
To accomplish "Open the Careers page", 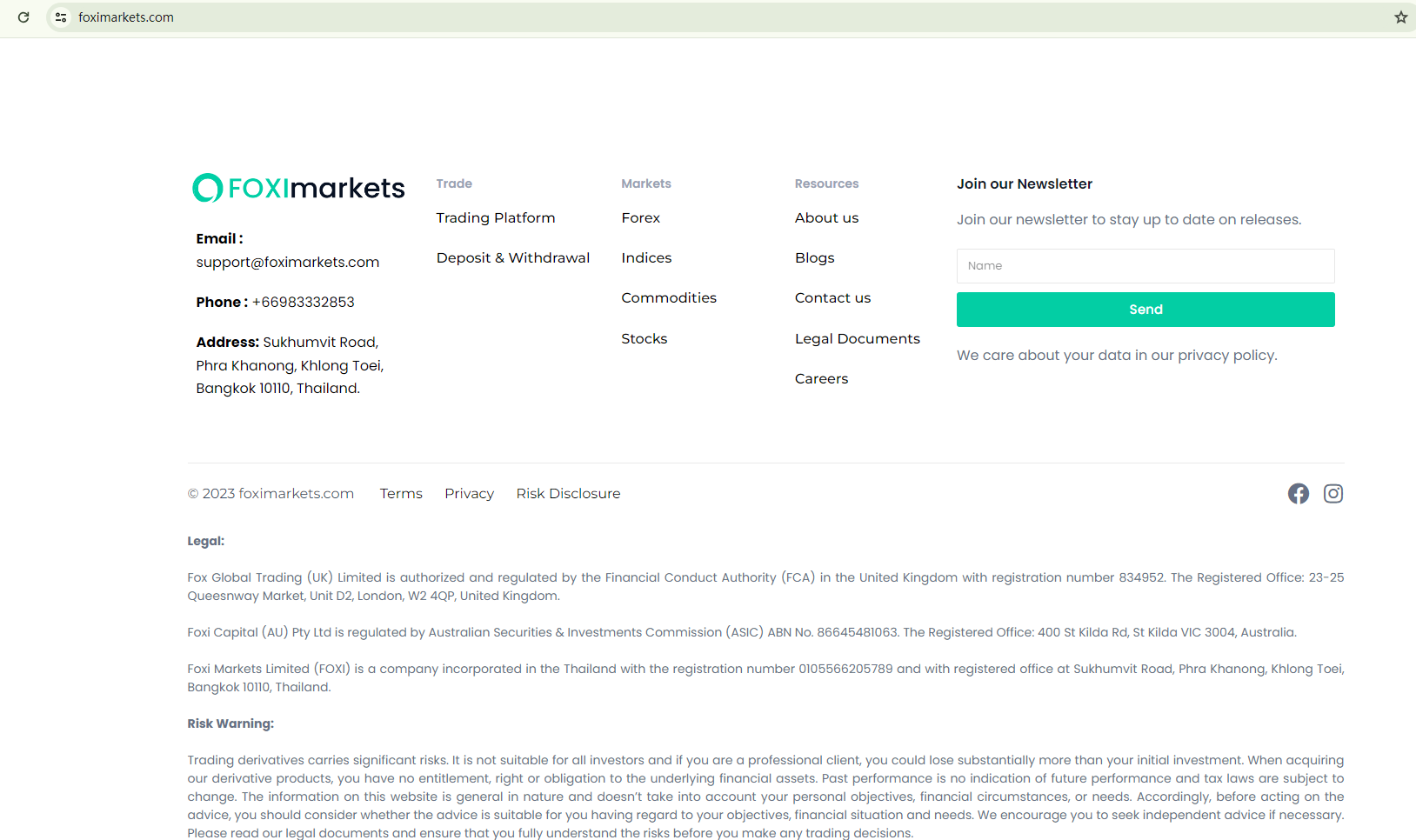I will point(821,379).
